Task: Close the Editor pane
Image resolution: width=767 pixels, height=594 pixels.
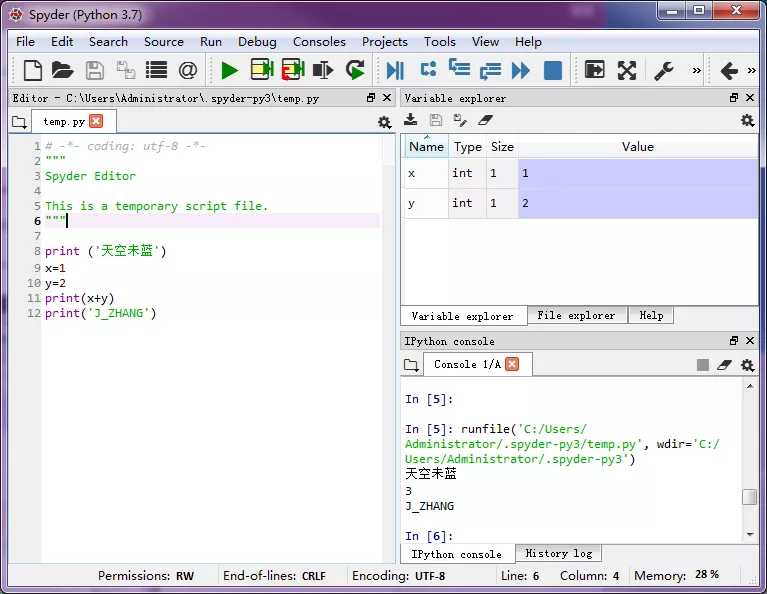Action: pos(387,98)
